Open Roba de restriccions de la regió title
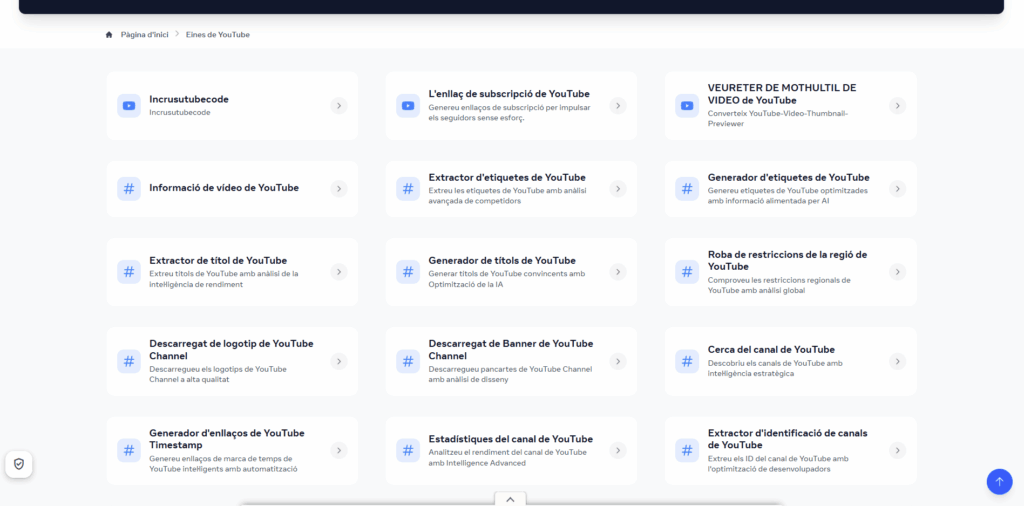 coord(788,261)
